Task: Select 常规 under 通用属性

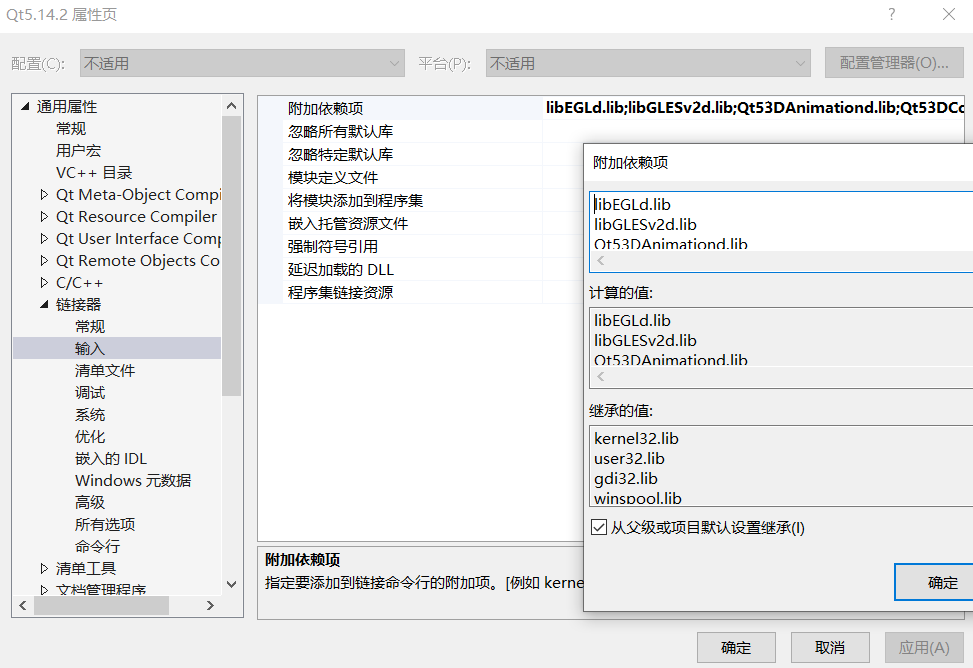Action: point(70,128)
